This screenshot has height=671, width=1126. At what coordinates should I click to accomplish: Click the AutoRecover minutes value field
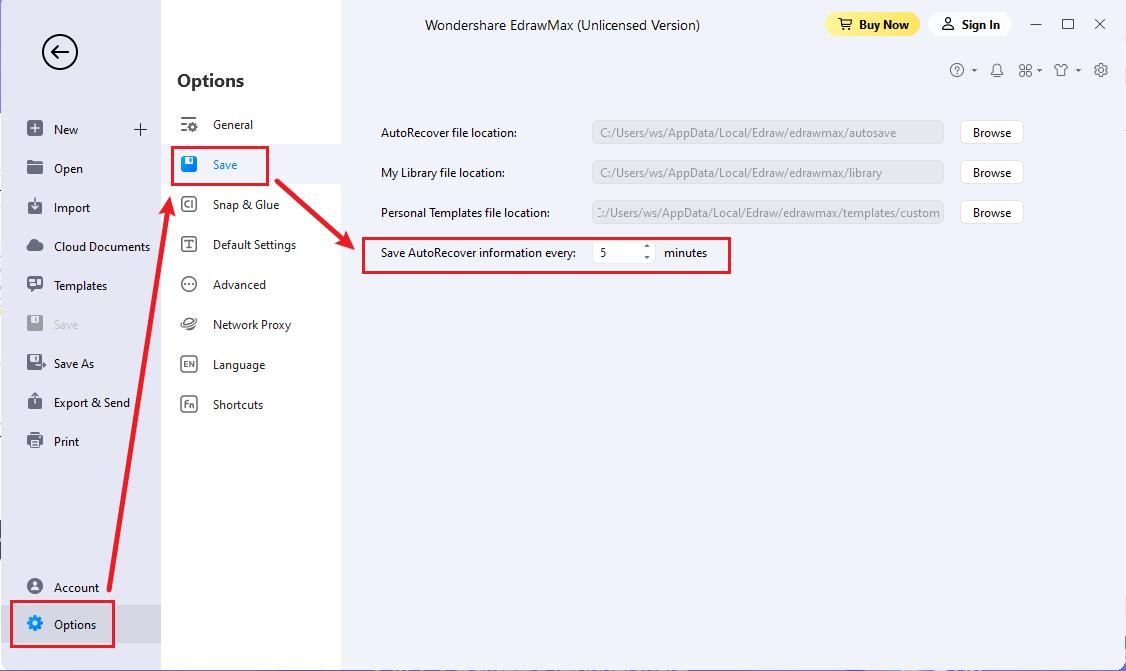tap(618, 252)
